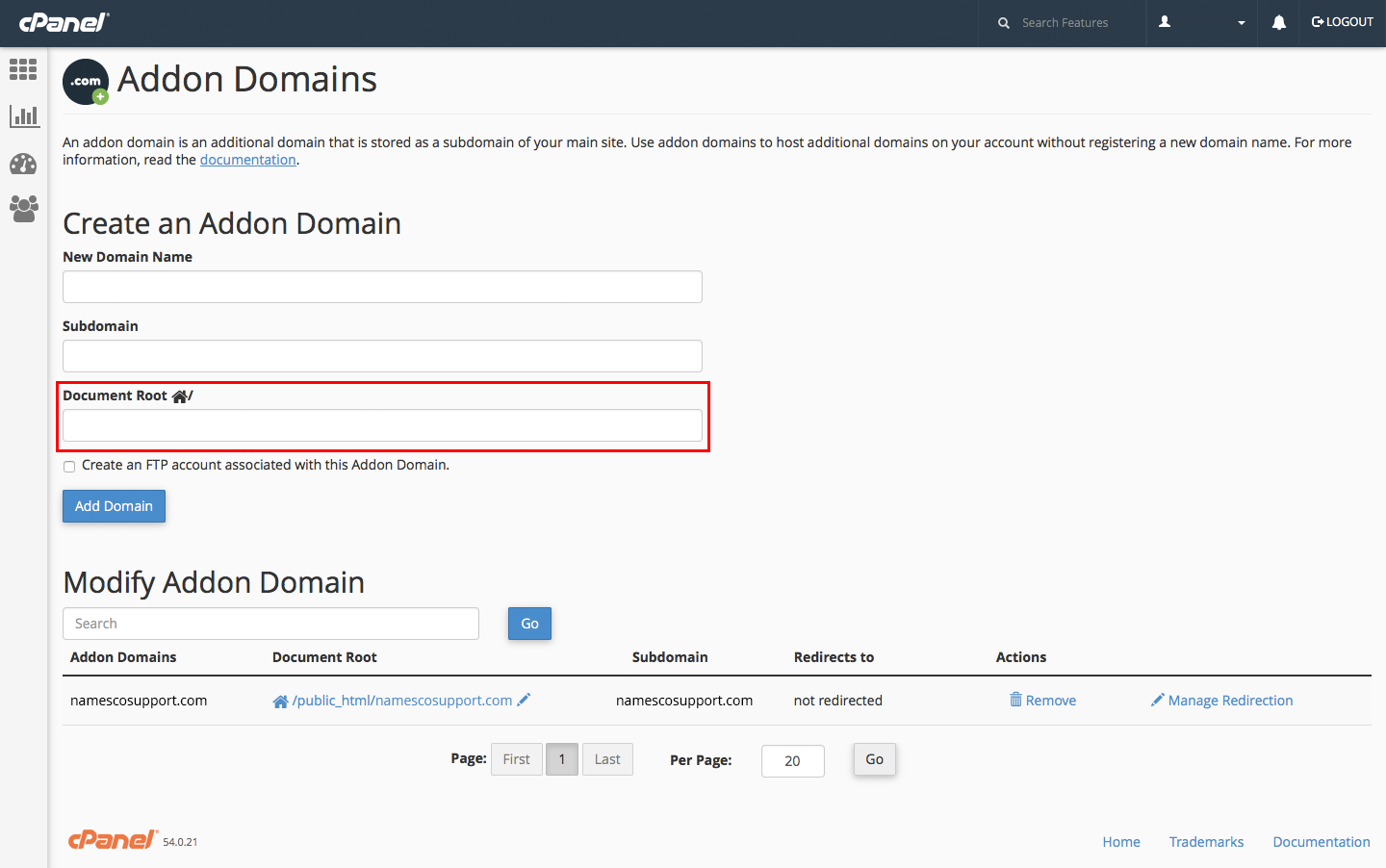
Task: Click the Addon Domains column header
Action: pos(123,657)
